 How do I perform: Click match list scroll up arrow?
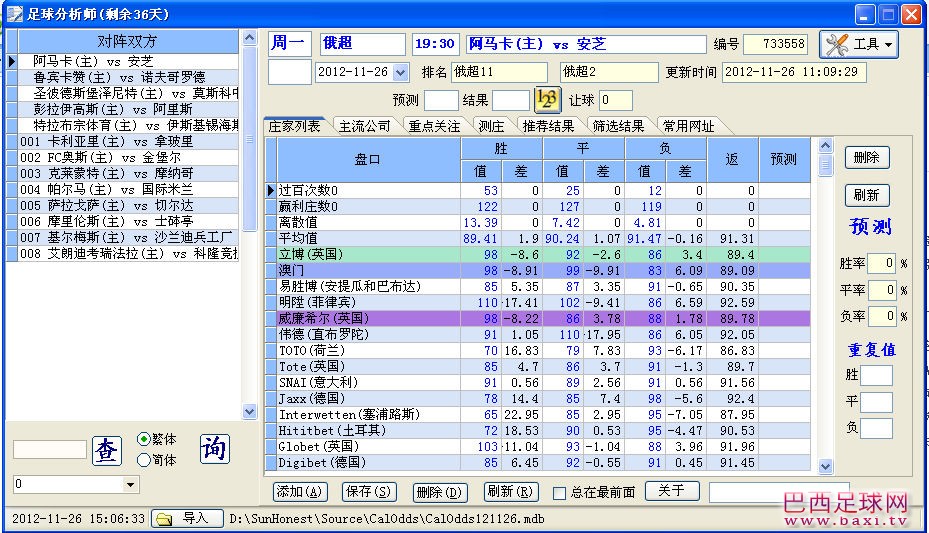click(249, 38)
